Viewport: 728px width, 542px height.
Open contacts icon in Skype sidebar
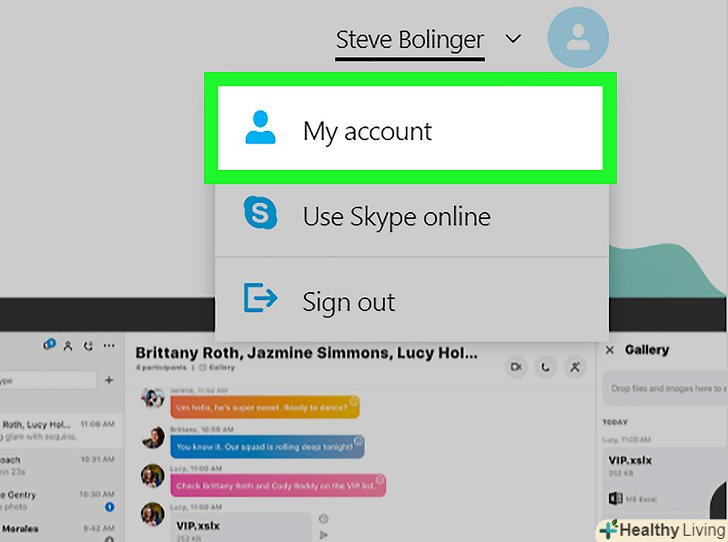(68, 346)
